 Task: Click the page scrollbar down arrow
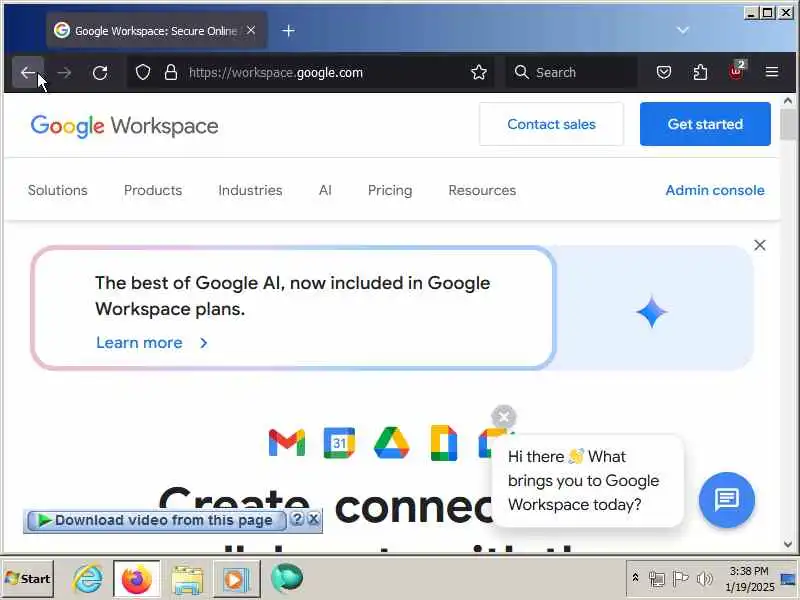click(788, 544)
